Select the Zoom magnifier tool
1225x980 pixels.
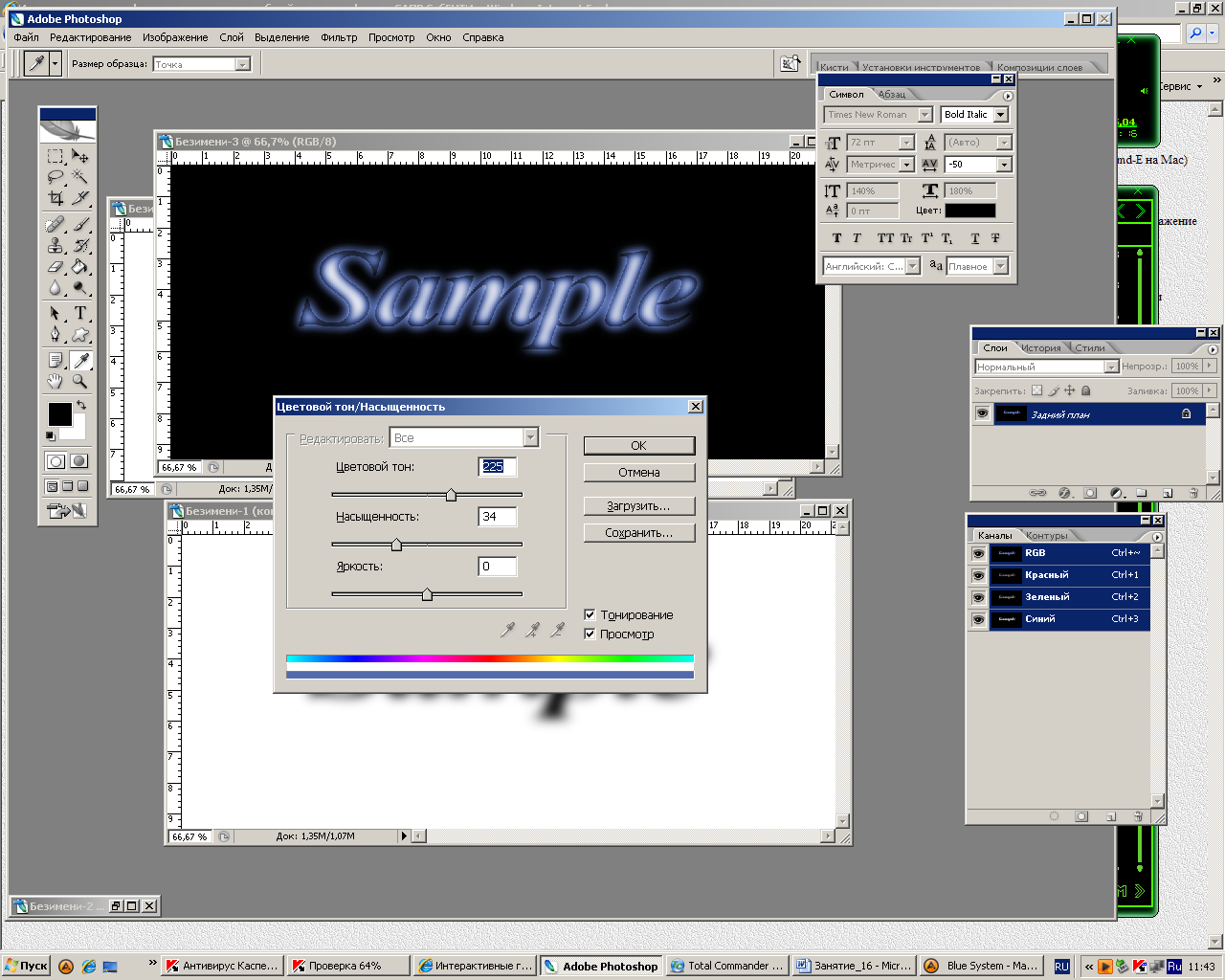(80, 381)
